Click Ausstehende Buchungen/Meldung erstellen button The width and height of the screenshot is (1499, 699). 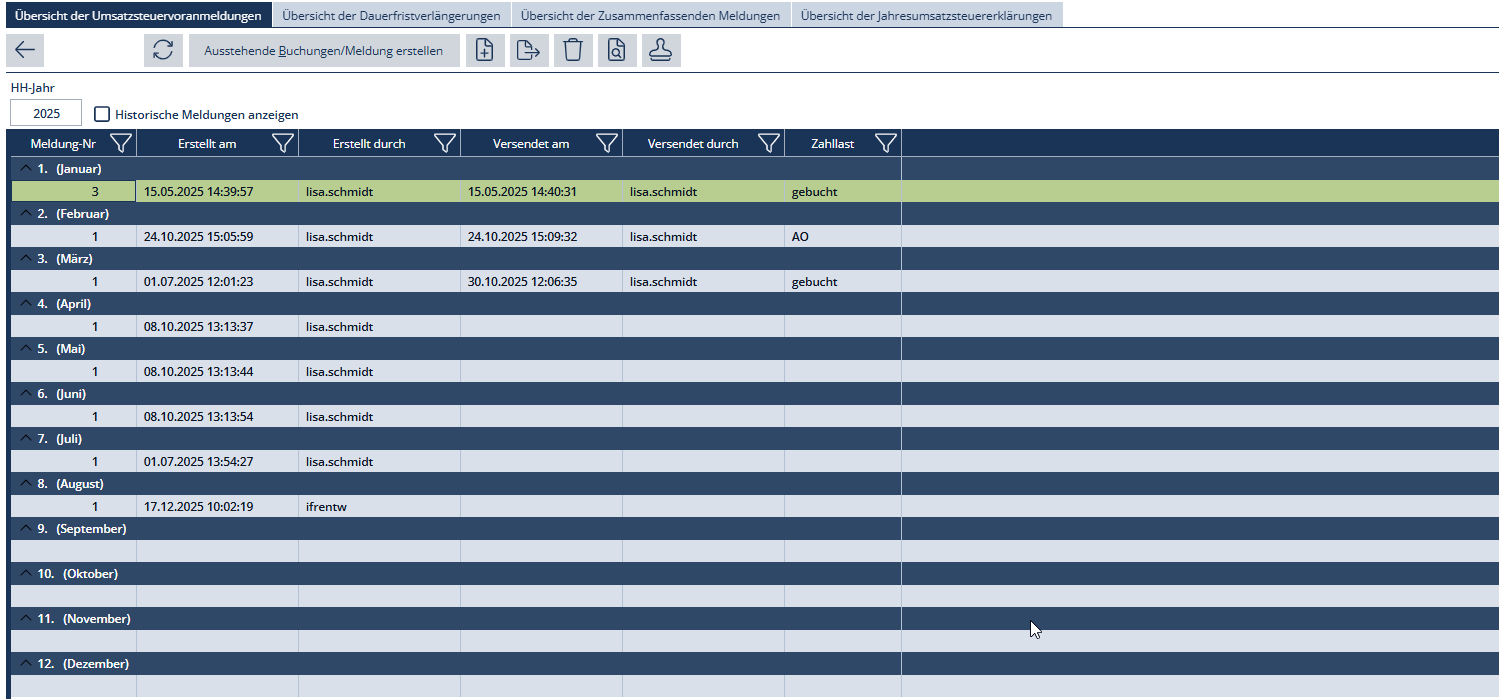[323, 51]
